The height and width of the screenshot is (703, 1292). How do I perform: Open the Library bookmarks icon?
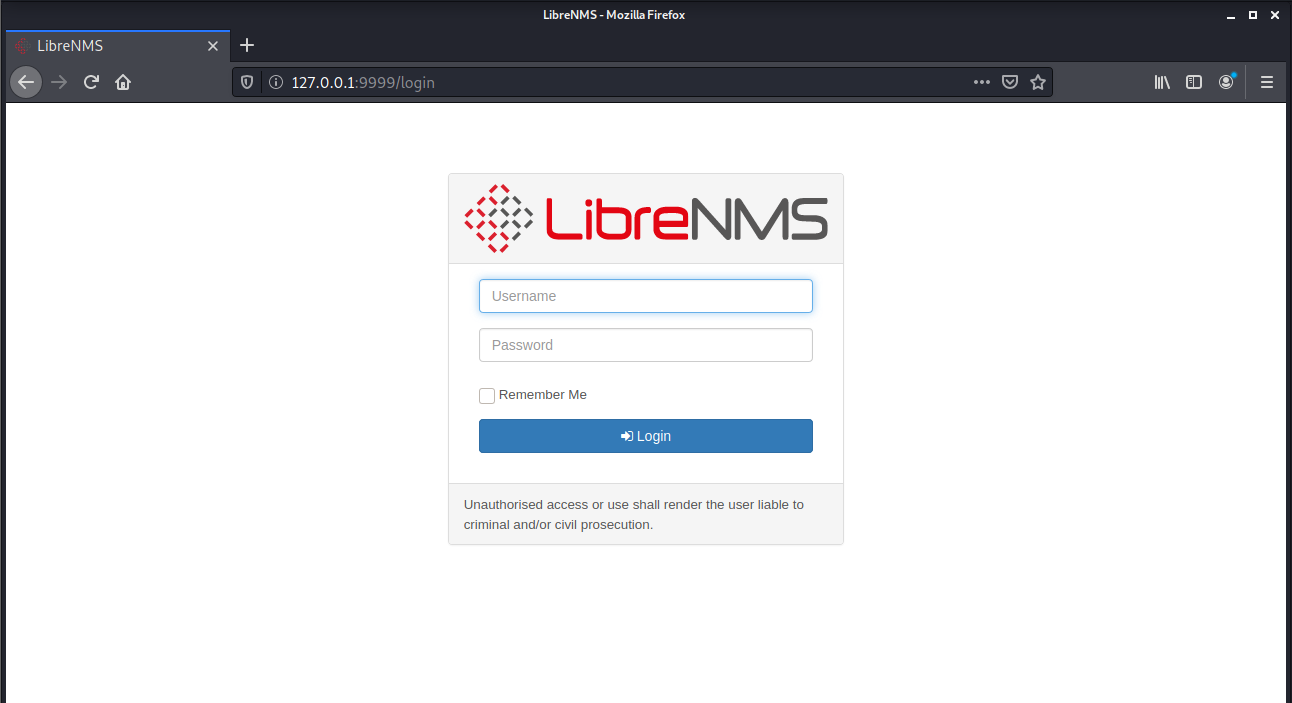click(1162, 82)
